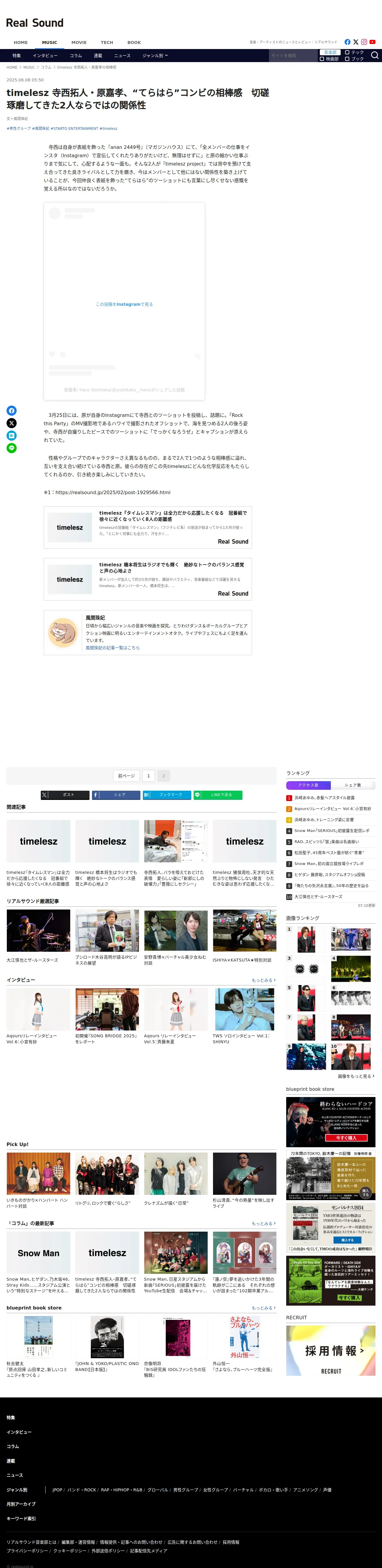
Task: Open the Real Sound Facebook page in header
Action: pyautogui.click(x=347, y=42)
